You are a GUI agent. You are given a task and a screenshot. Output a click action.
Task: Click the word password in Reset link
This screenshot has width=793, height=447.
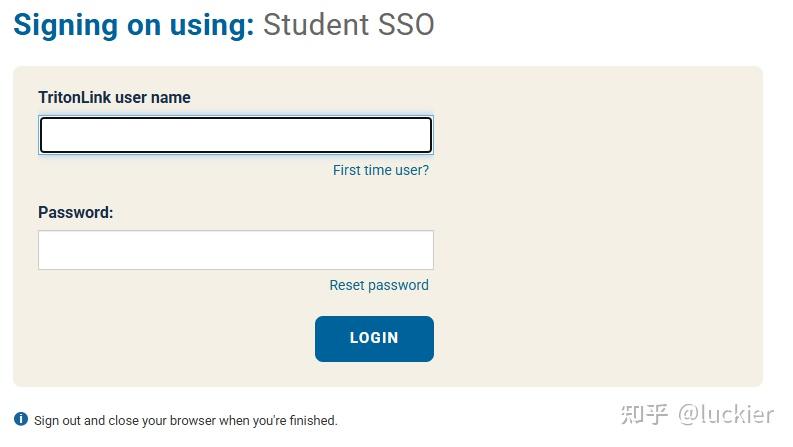pos(399,285)
